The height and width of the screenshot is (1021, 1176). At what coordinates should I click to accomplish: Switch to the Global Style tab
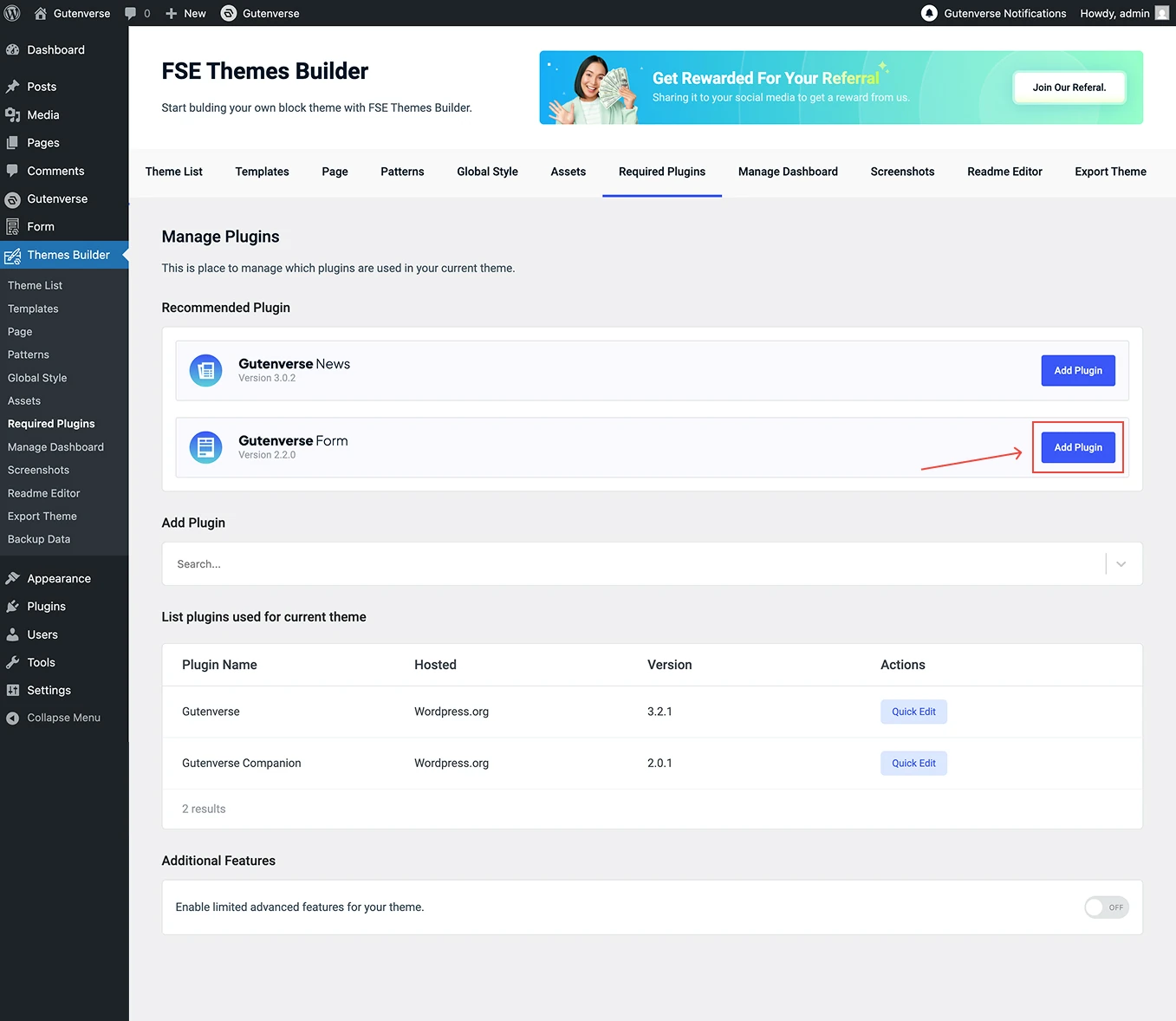[x=487, y=172]
